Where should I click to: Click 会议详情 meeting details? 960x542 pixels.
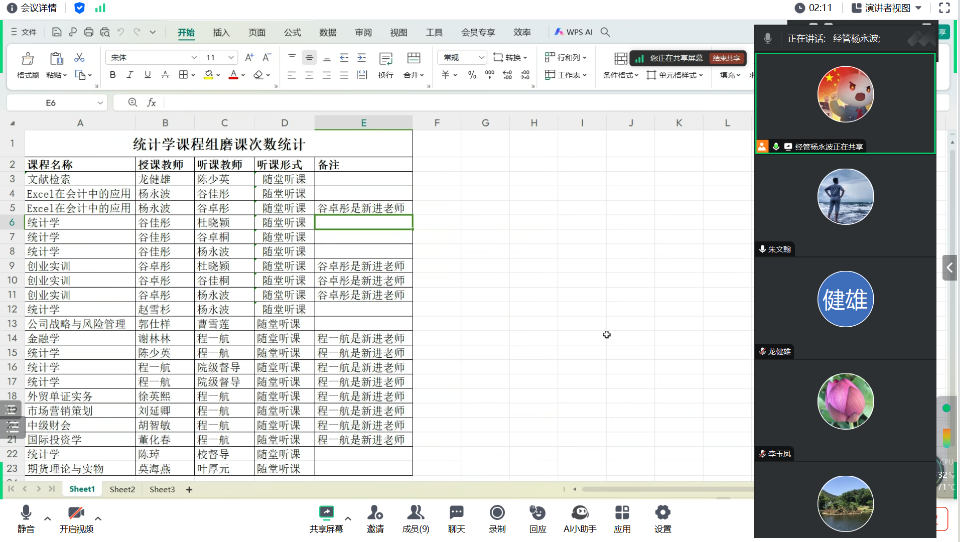[x=37, y=8]
